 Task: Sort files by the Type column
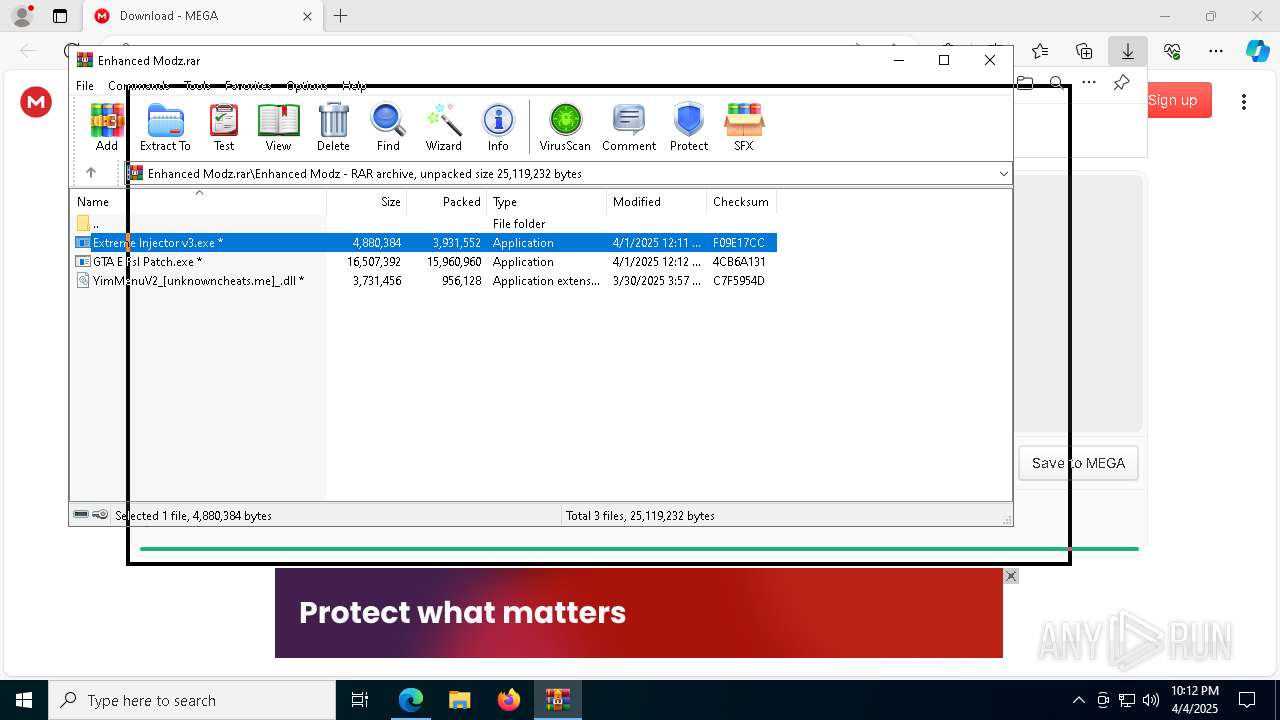click(x=547, y=202)
